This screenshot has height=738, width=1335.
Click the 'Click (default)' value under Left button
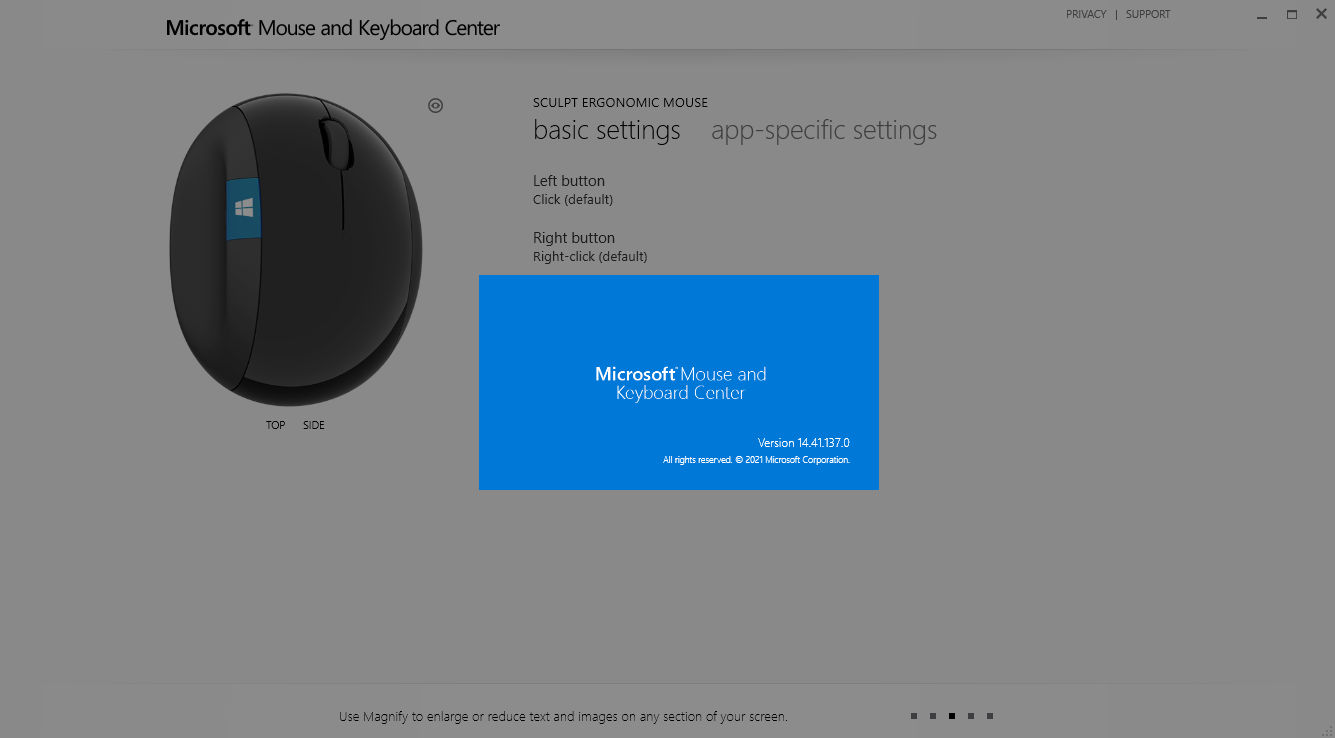click(x=573, y=200)
